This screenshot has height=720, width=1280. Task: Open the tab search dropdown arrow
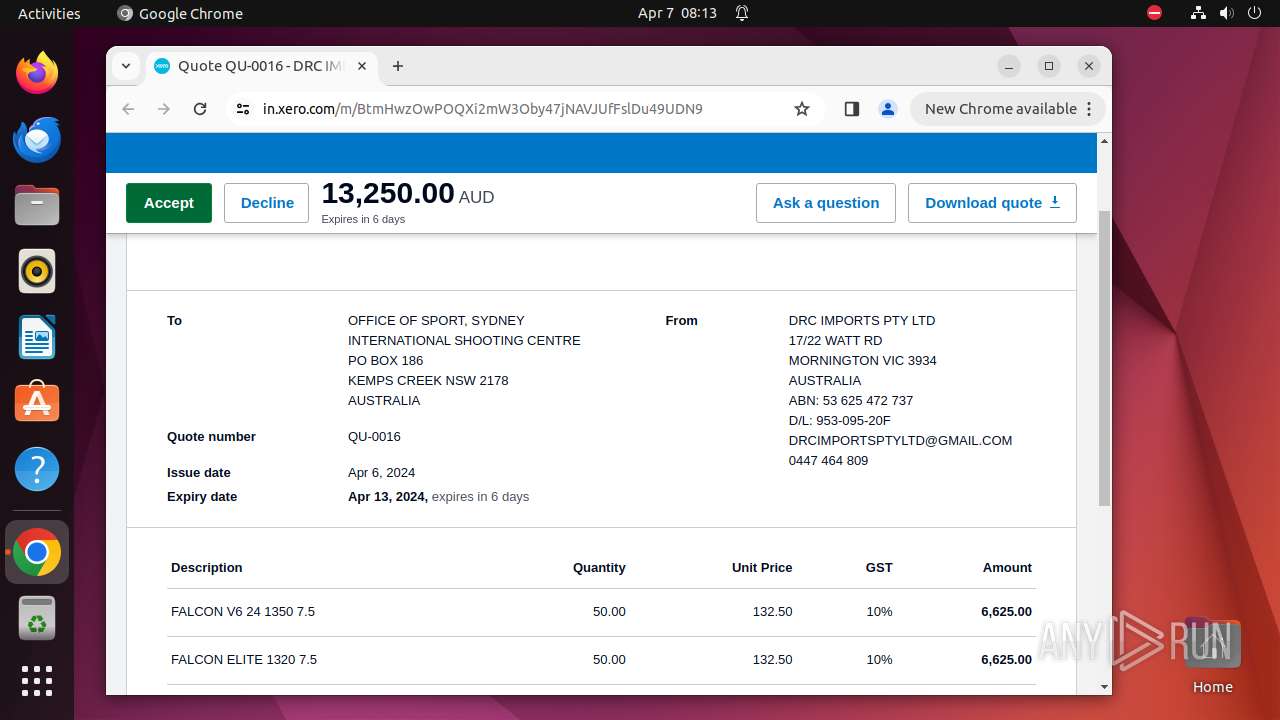click(126, 66)
